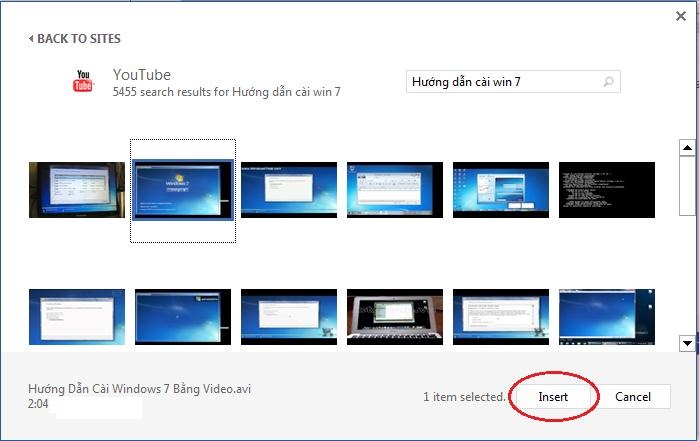Close the dialog with the X icon
Screen dimensions: 699x441
(681, 16)
